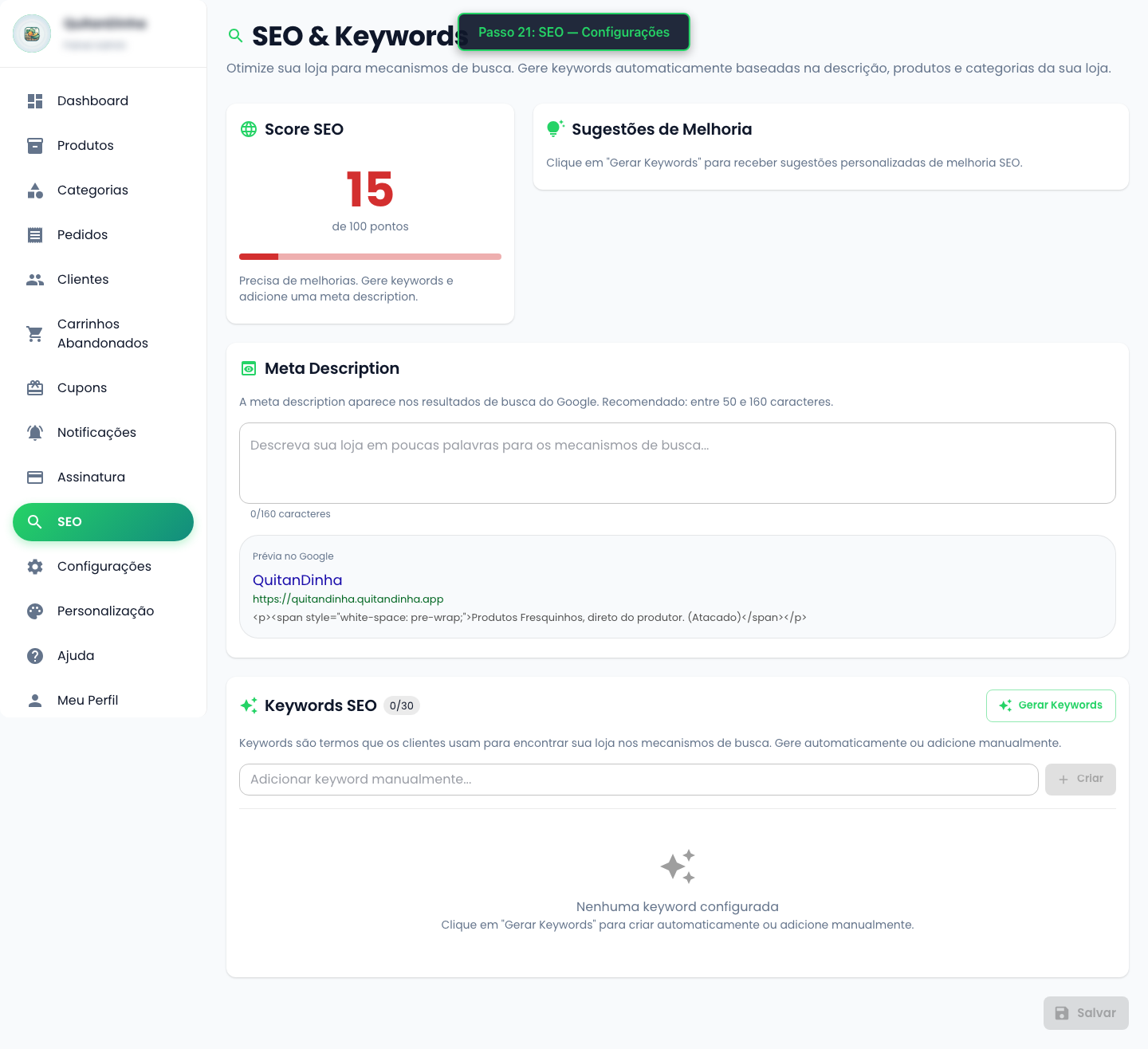
Task: Select the Pedidos receipt icon
Action: tap(35, 235)
